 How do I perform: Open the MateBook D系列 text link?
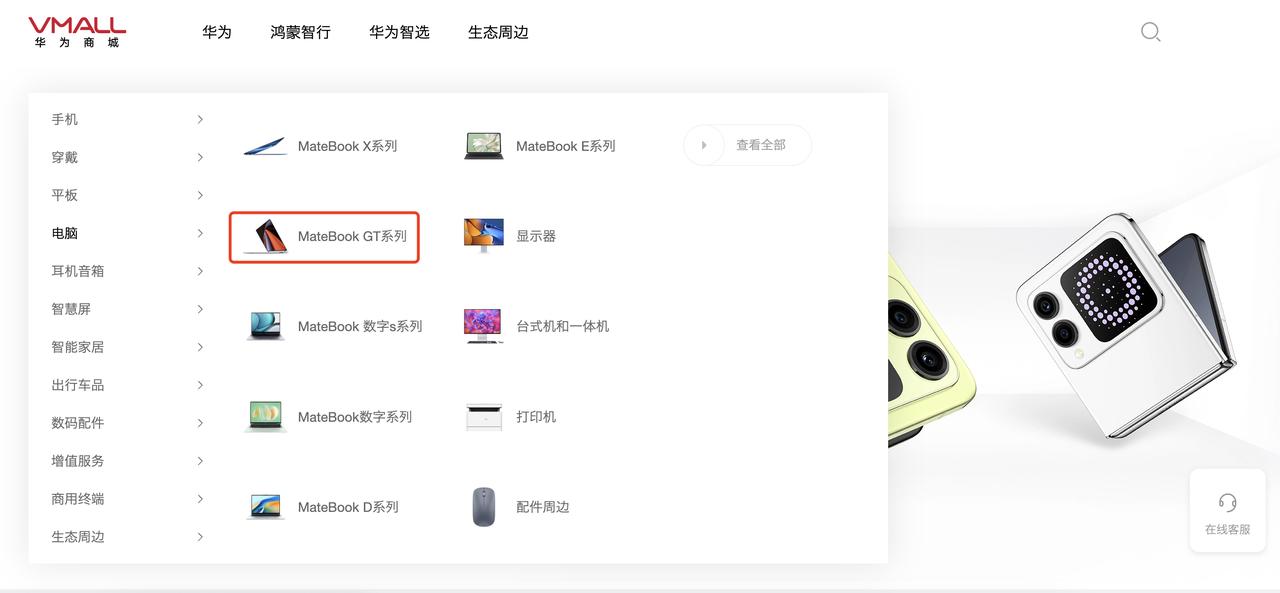click(x=348, y=508)
